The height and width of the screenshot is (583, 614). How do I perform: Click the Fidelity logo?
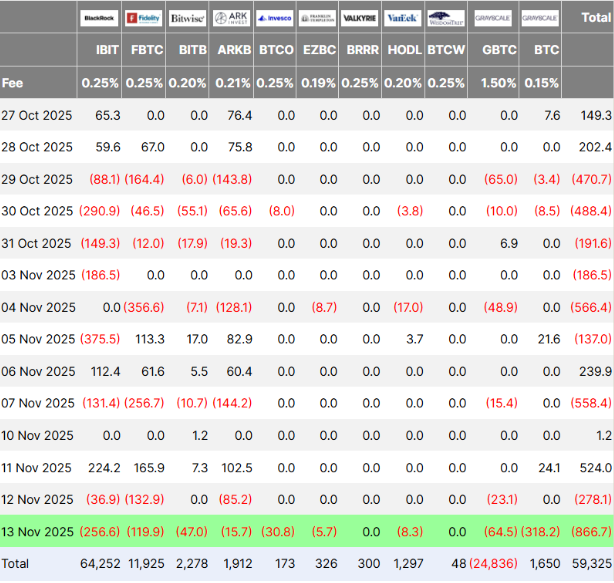click(144, 18)
